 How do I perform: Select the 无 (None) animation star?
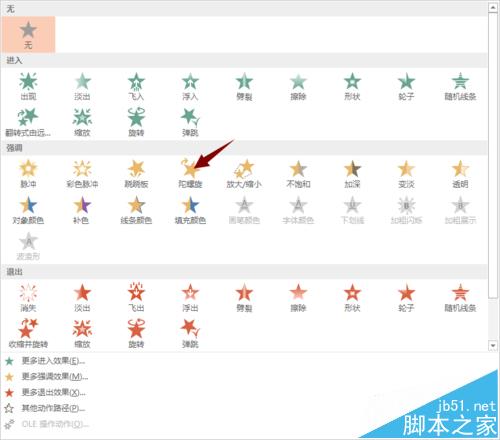tap(28, 34)
